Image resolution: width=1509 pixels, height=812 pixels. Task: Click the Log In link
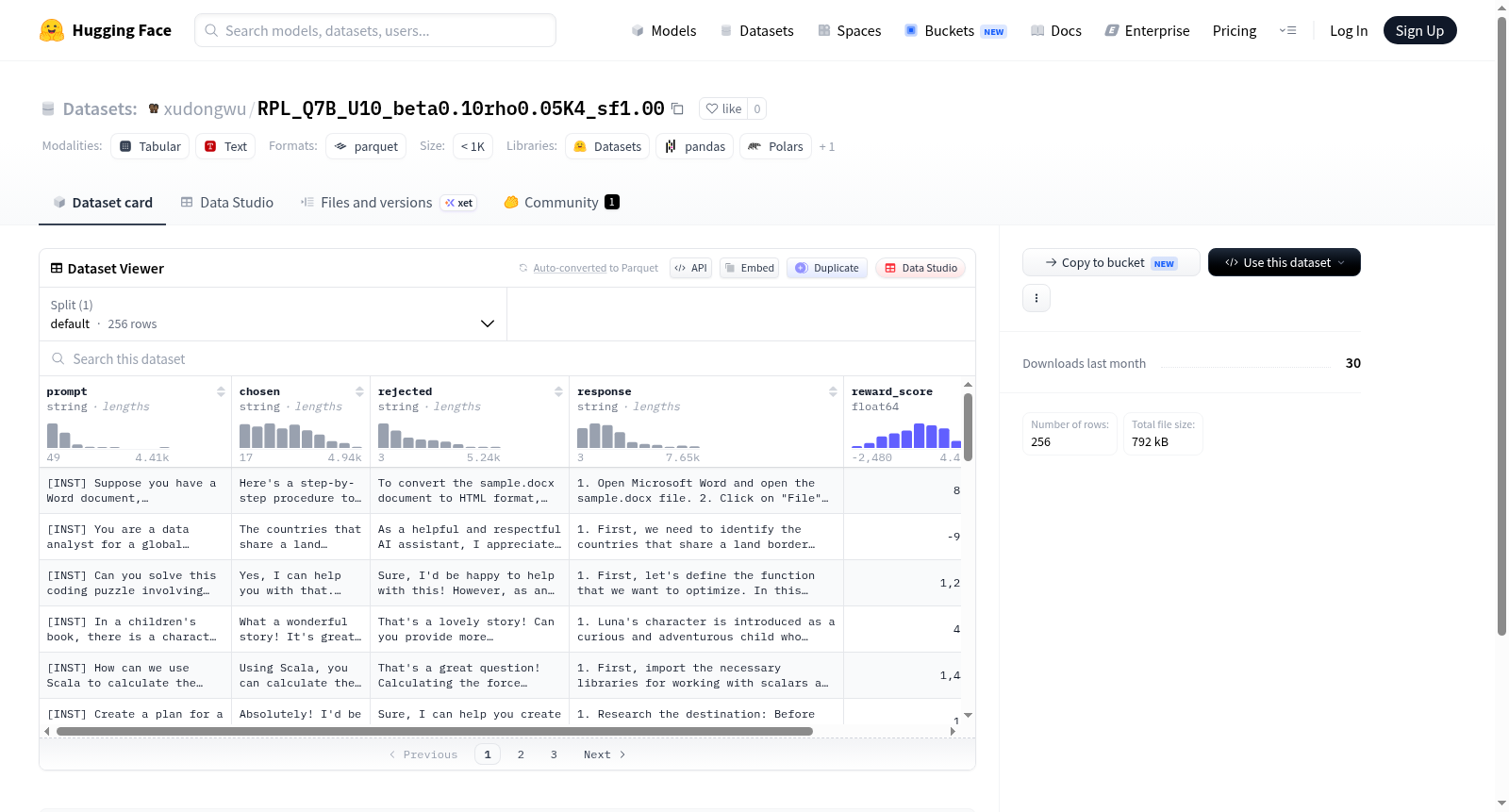[1349, 31]
